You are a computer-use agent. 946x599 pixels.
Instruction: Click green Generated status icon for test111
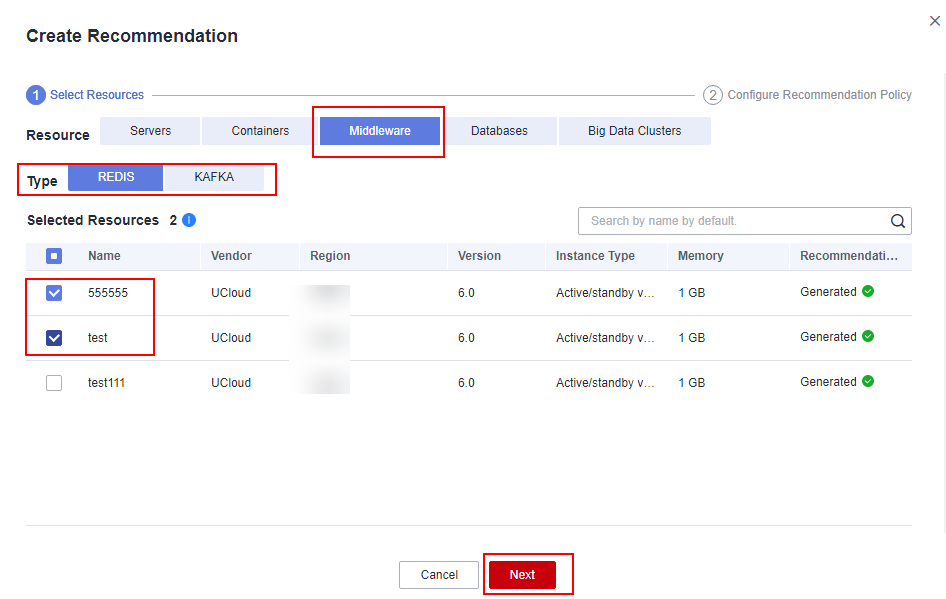[x=868, y=382]
